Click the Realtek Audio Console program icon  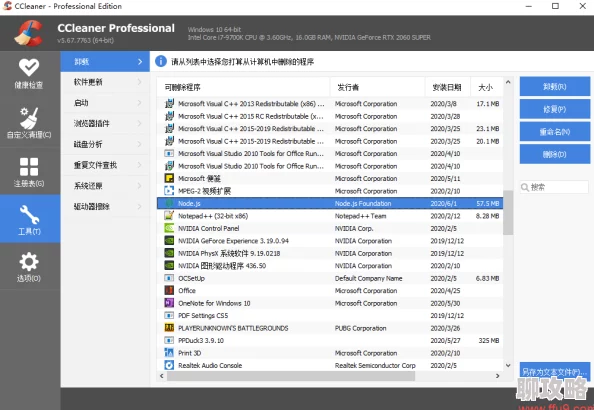169,365
